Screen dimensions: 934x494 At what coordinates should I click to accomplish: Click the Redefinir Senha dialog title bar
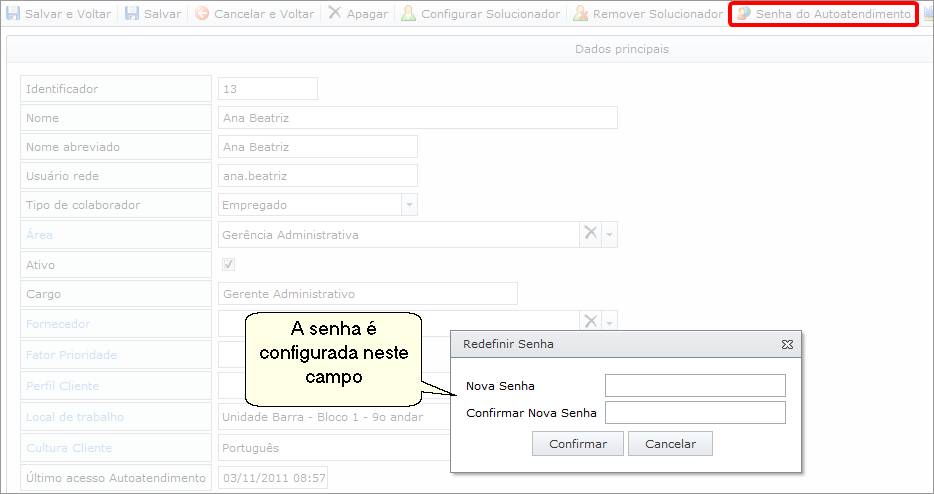tap(625, 344)
